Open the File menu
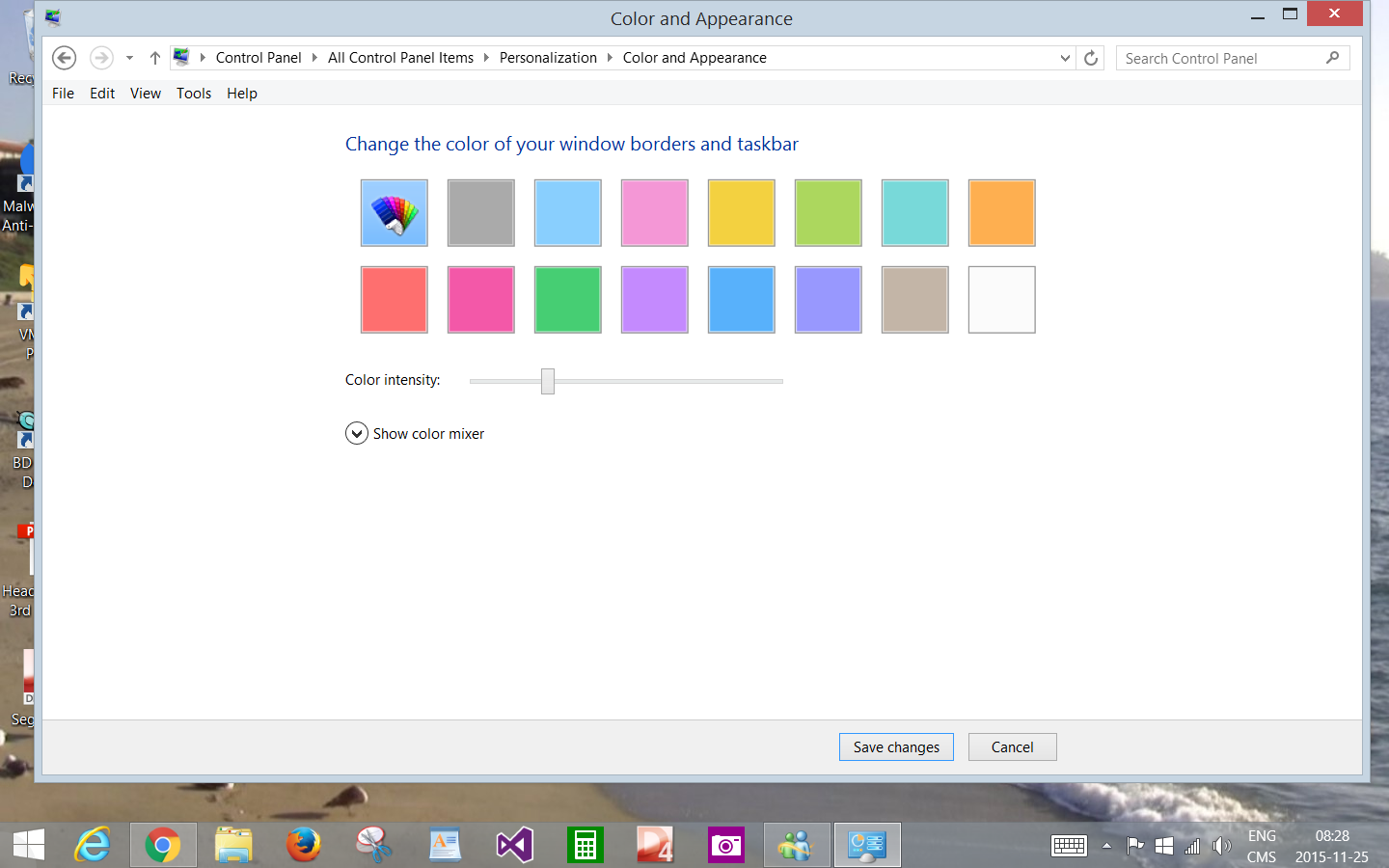Viewport: 1389px width, 868px height. point(63,94)
